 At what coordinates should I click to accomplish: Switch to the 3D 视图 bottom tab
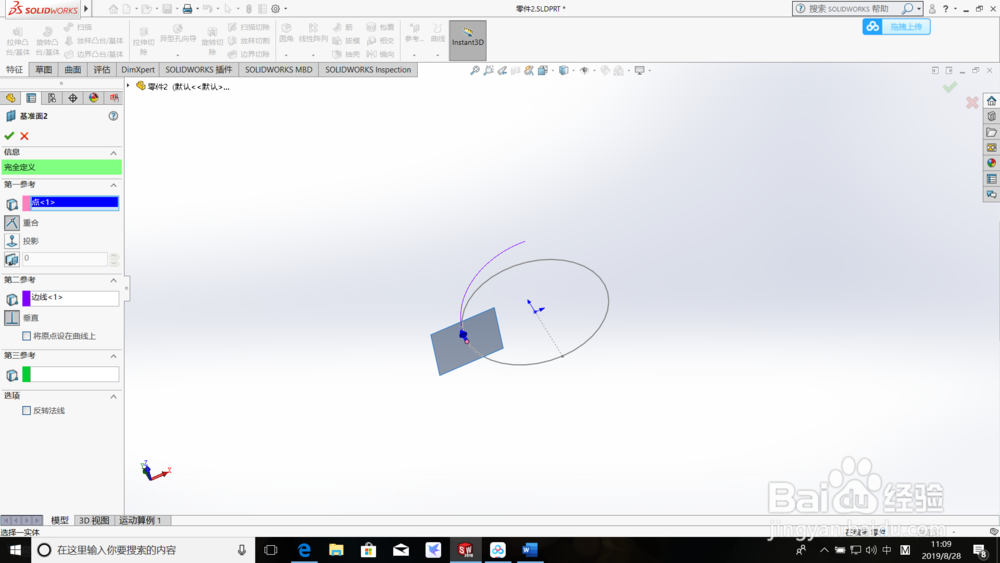[94, 520]
